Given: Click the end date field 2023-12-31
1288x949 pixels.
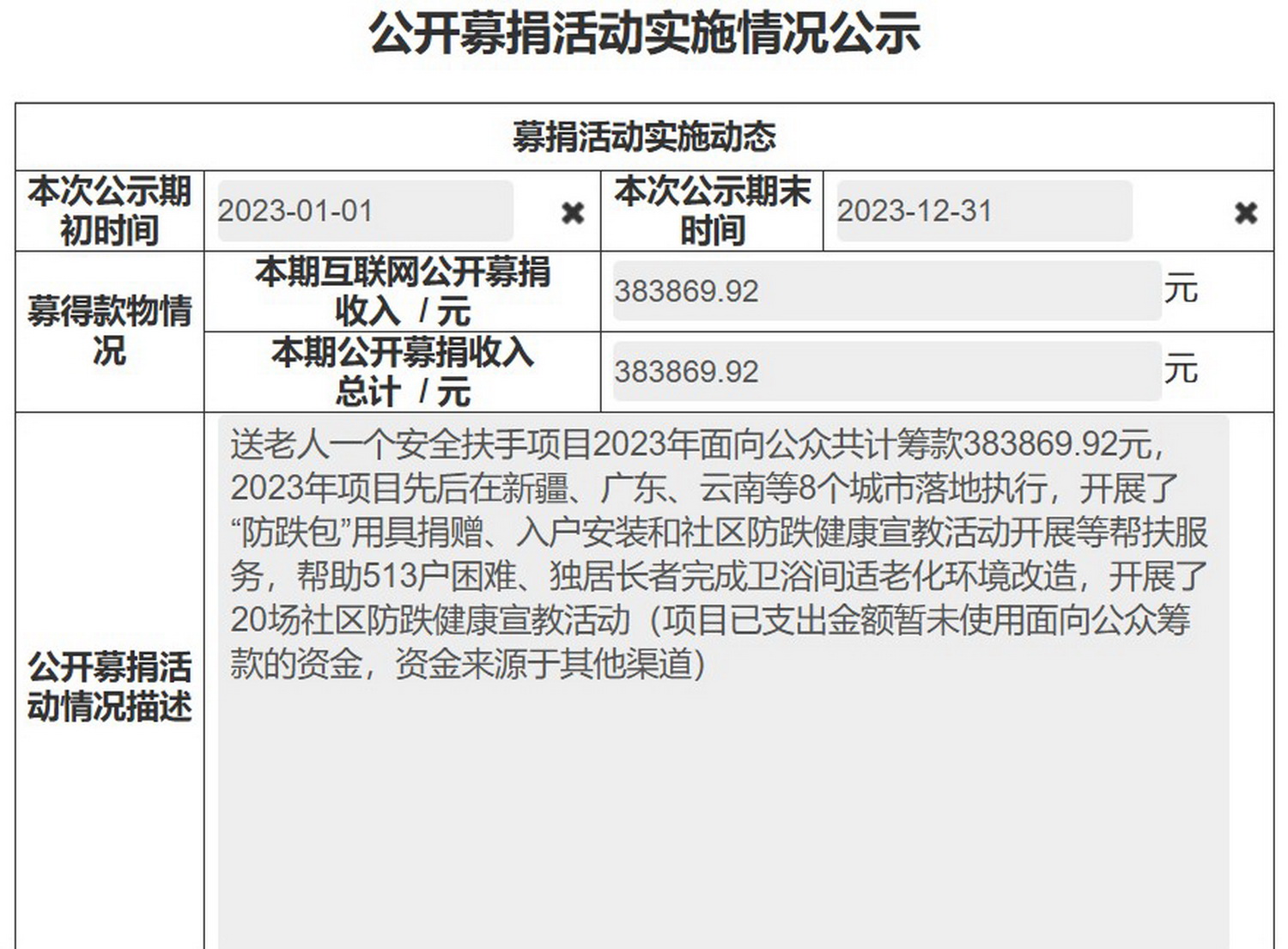Looking at the screenshot, I should [984, 210].
